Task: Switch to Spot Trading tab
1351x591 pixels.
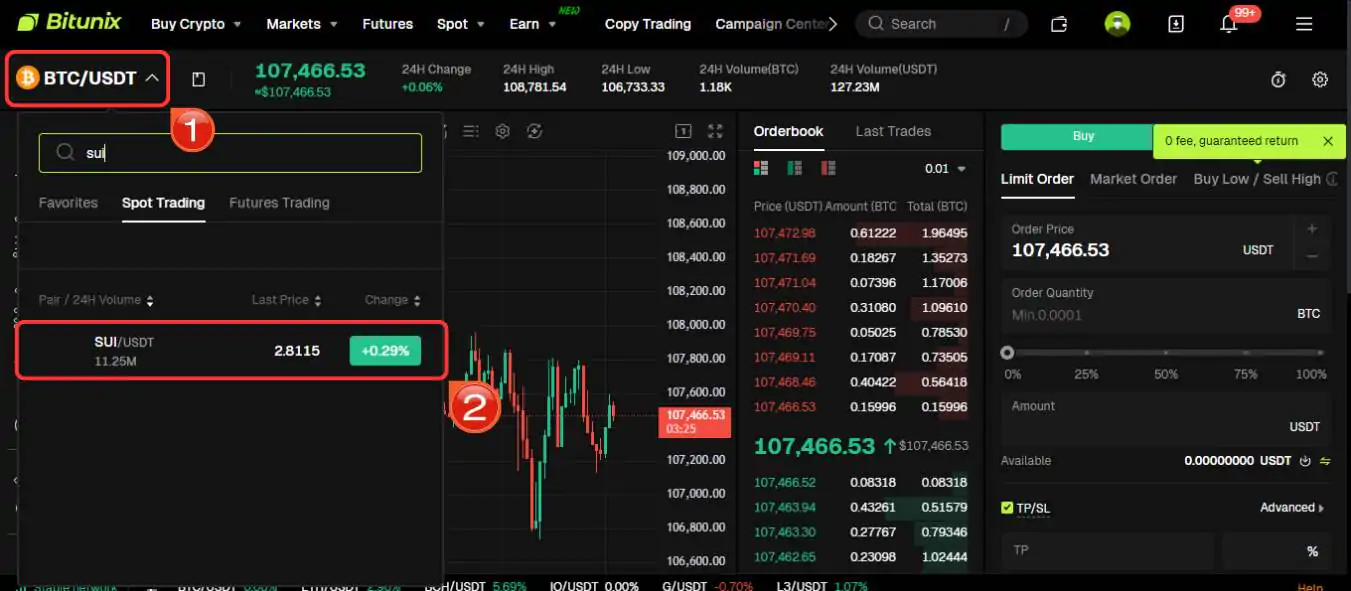Action: pos(163,203)
